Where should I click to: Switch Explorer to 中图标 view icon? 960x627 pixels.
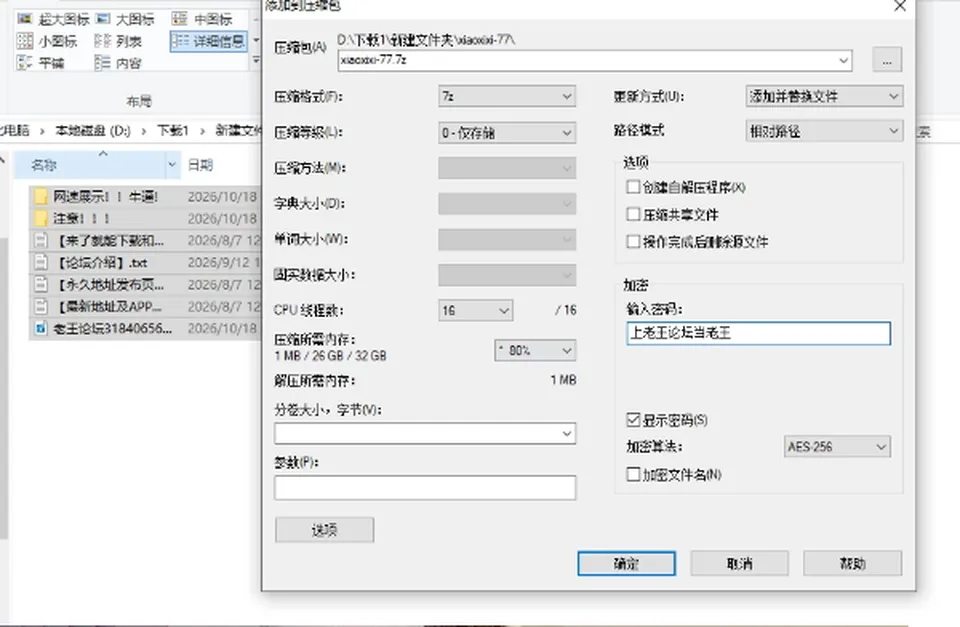[179, 19]
